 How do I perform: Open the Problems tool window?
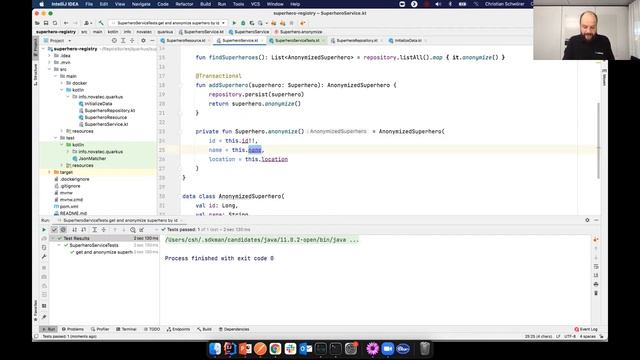coord(73,329)
